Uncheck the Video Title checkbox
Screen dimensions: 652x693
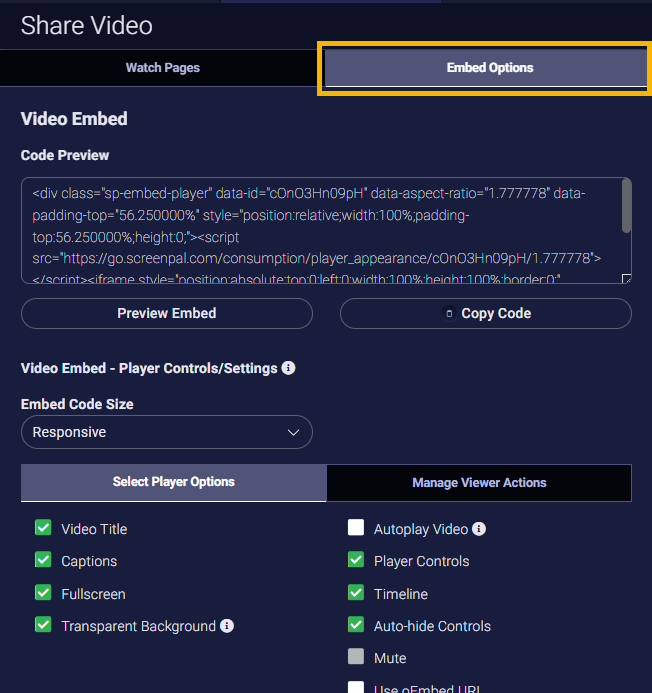tap(43, 528)
